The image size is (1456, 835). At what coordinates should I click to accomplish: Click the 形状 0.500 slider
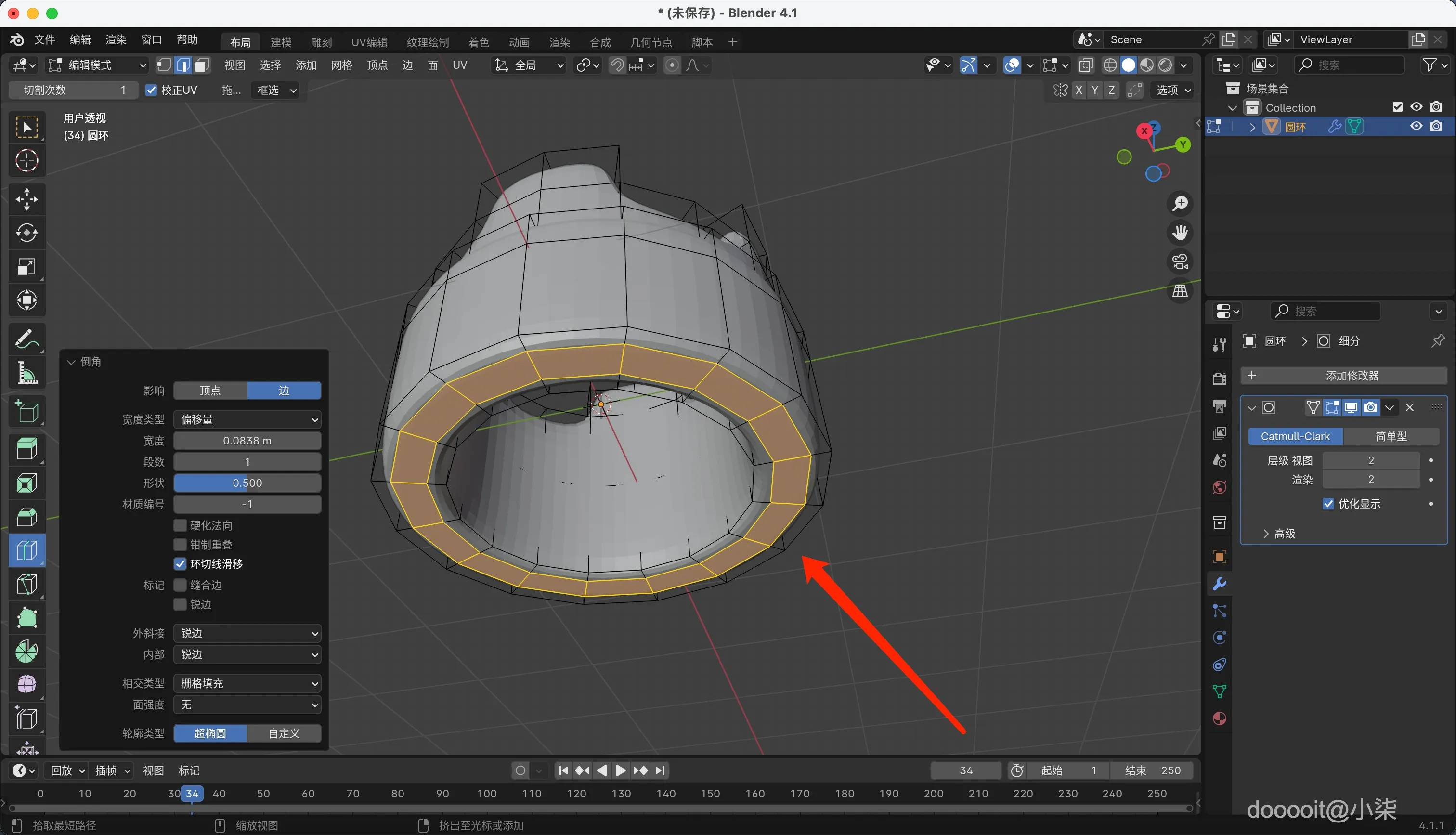pos(247,483)
